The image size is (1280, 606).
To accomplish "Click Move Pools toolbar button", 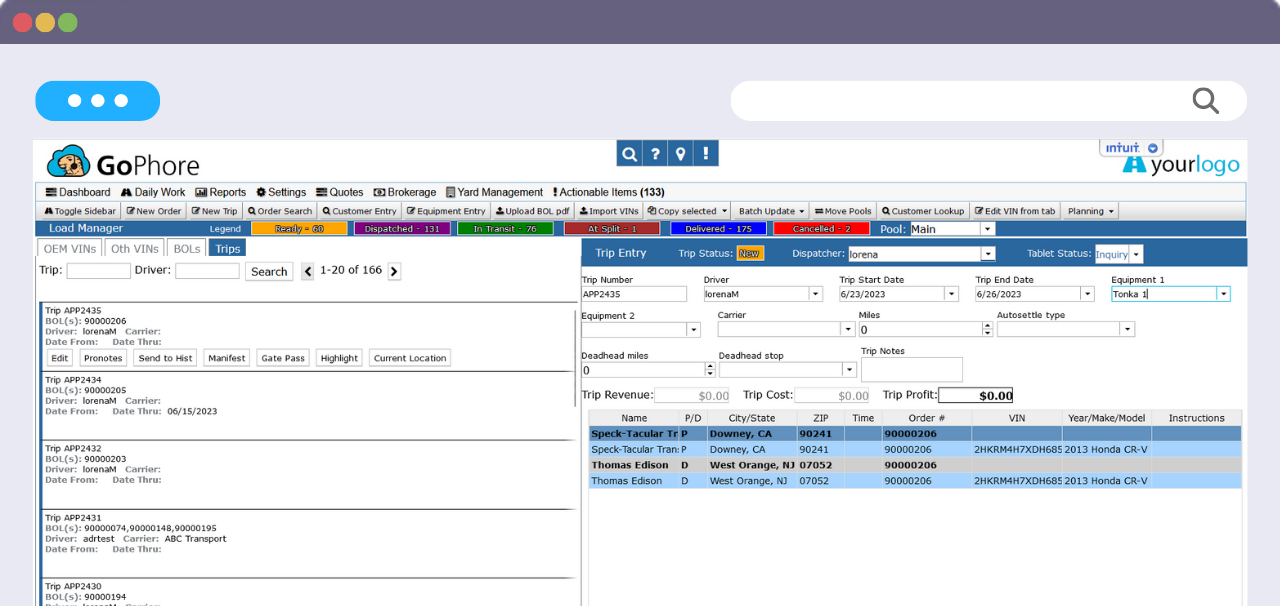I will tap(843, 211).
